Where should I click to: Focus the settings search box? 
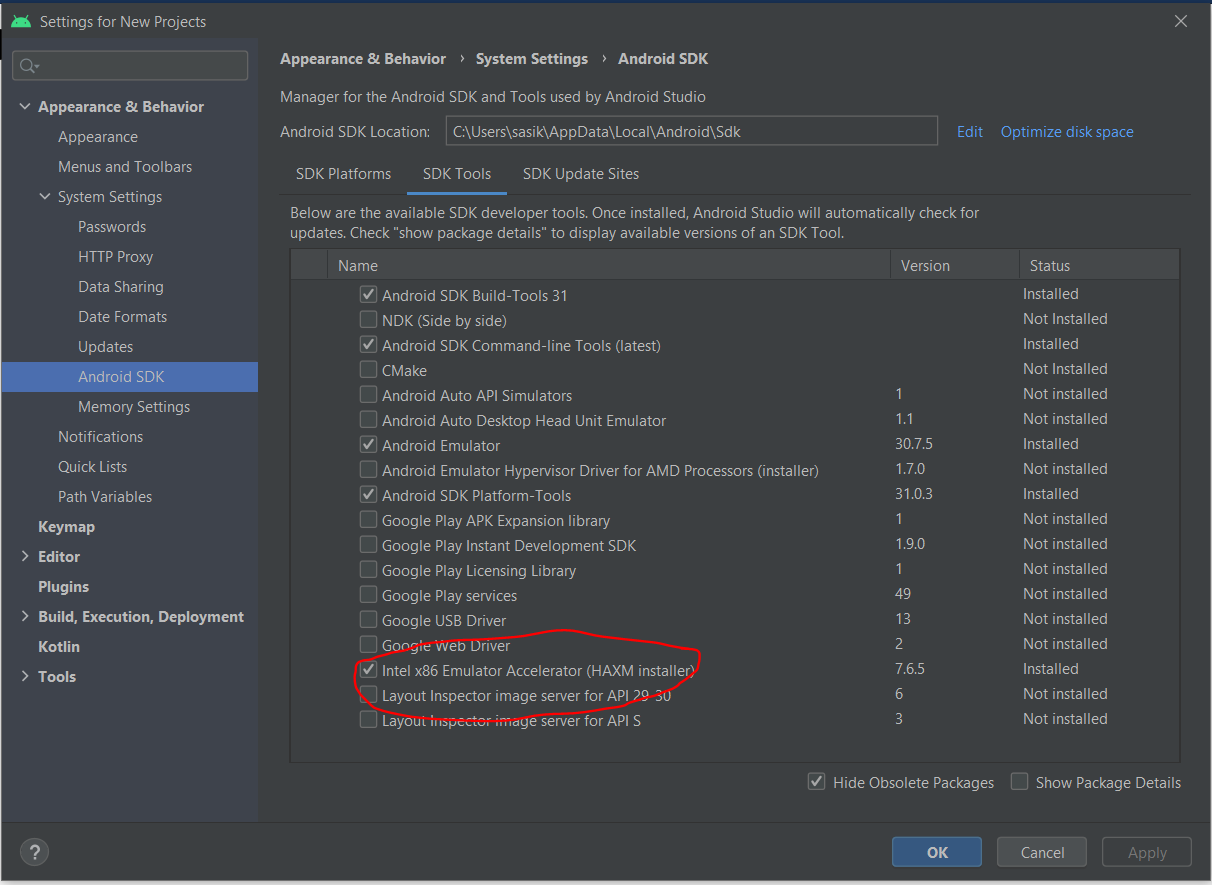(x=130, y=66)
